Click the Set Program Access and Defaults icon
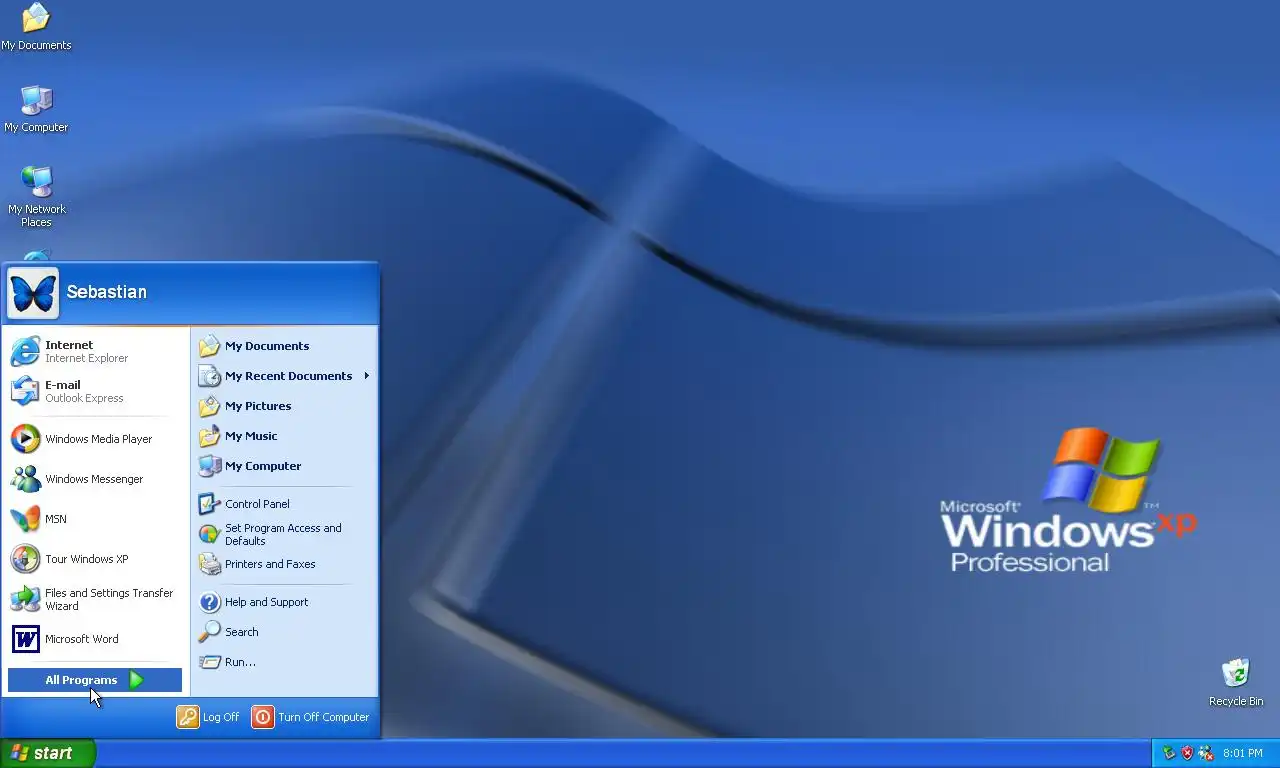Screen dimensions: 1280x768 [x=209, y=534]
